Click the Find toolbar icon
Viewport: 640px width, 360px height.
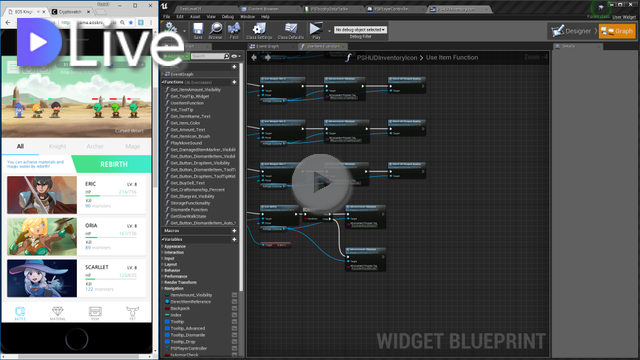point(233,31)
